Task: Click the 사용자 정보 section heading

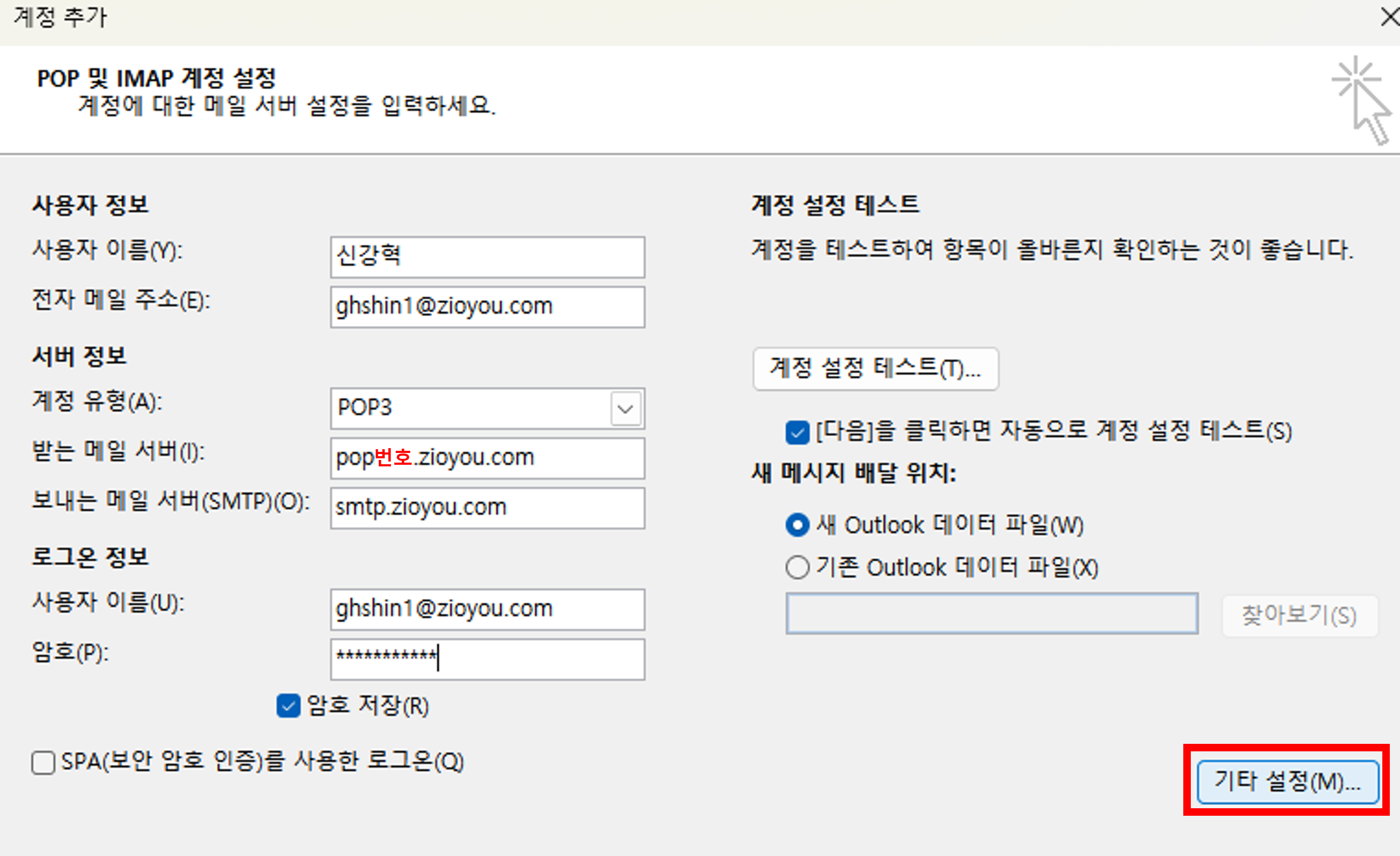Action: click(x=90, y=204)
